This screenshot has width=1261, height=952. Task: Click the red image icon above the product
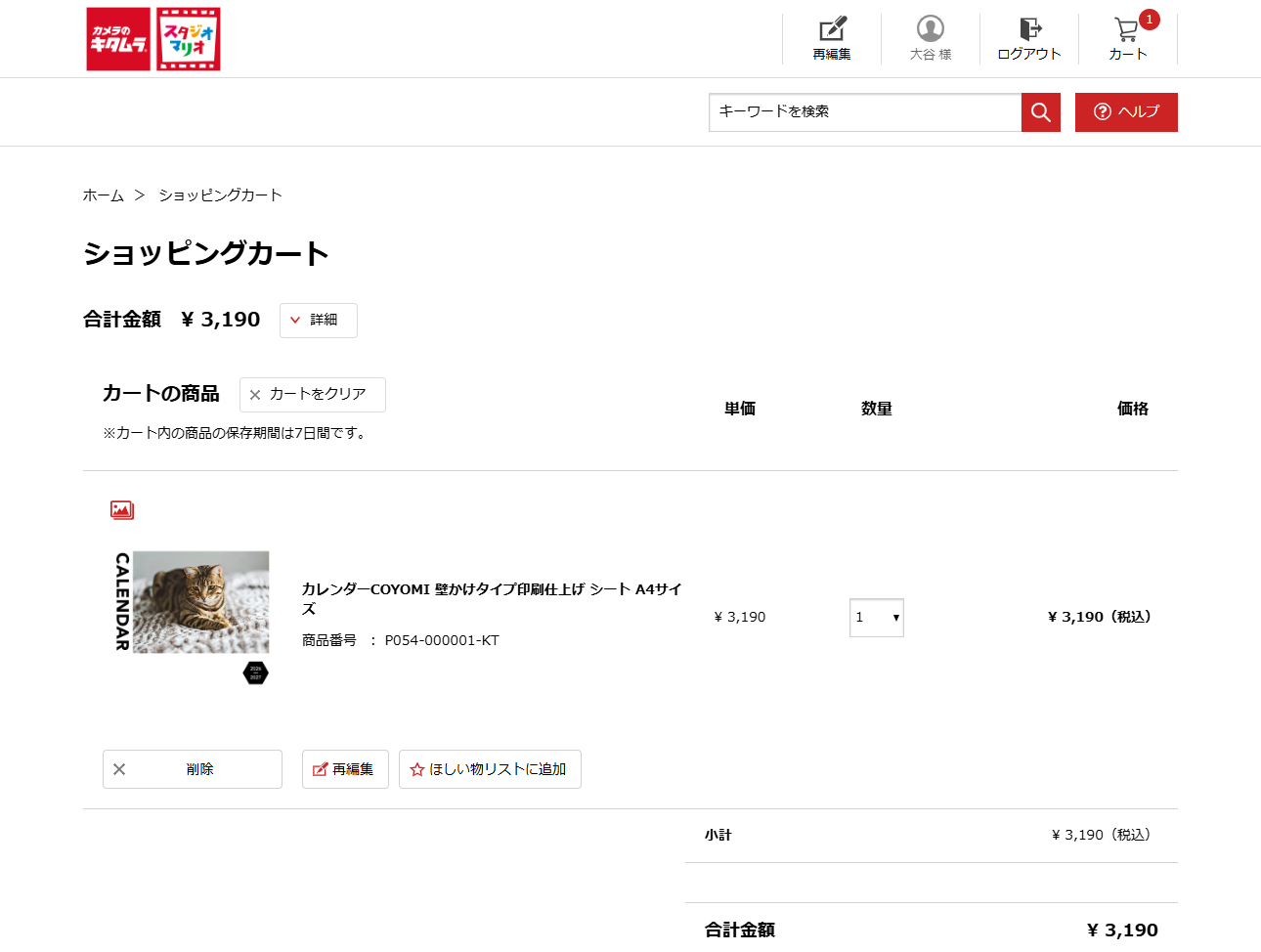pyautogui.click(x=122, y=509)
